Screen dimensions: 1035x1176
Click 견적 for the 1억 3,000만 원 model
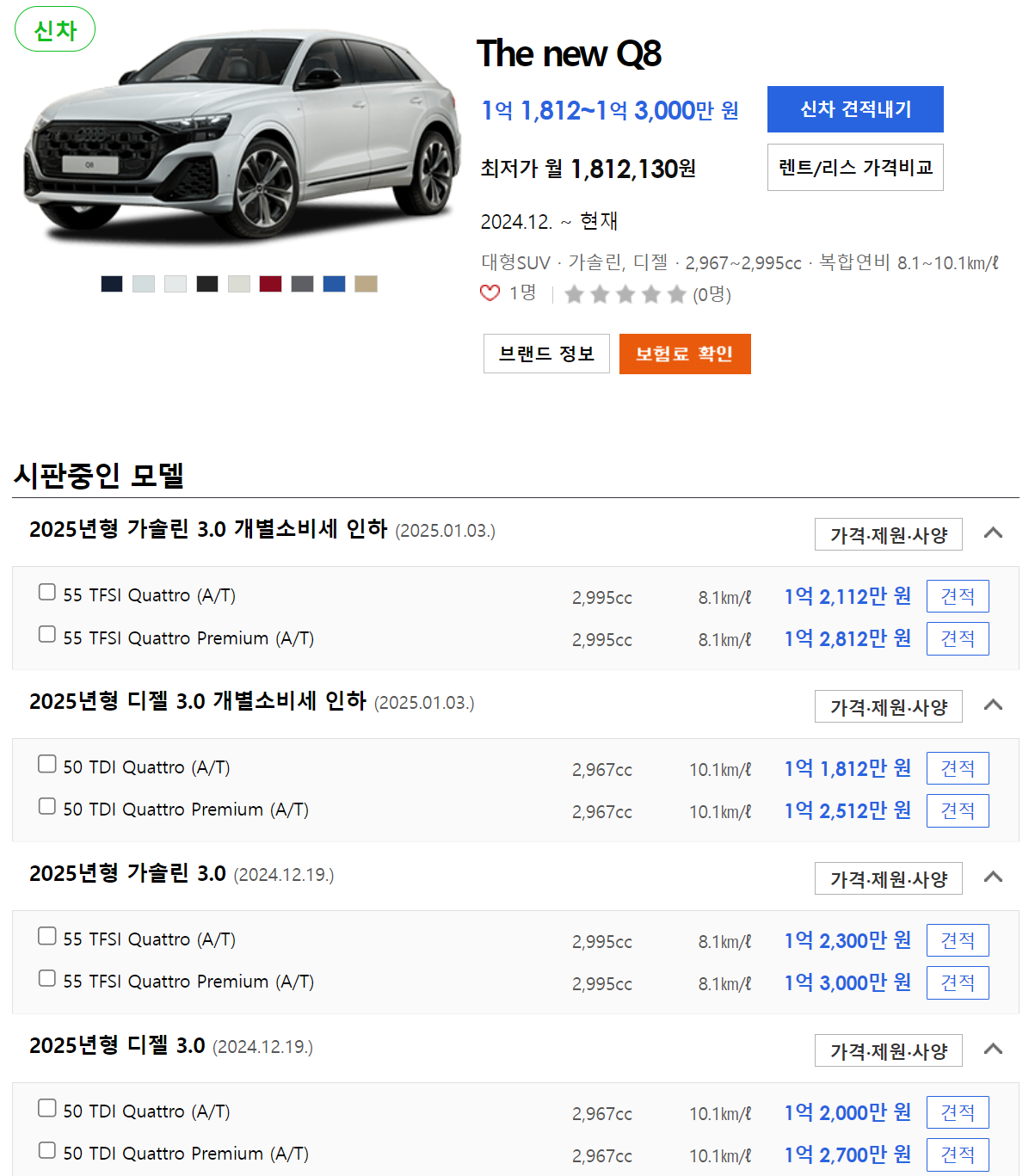click(958, 982)
